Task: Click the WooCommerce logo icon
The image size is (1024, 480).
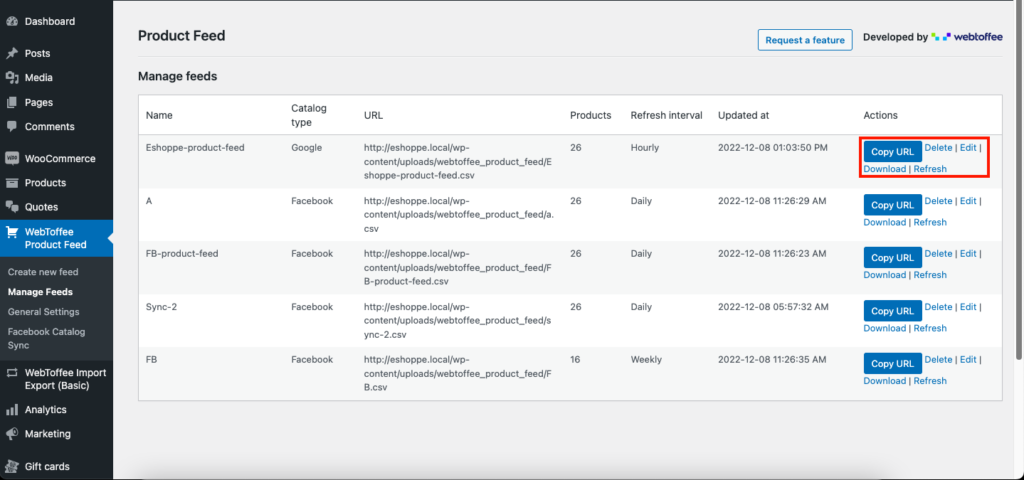Action: (11, 159)
